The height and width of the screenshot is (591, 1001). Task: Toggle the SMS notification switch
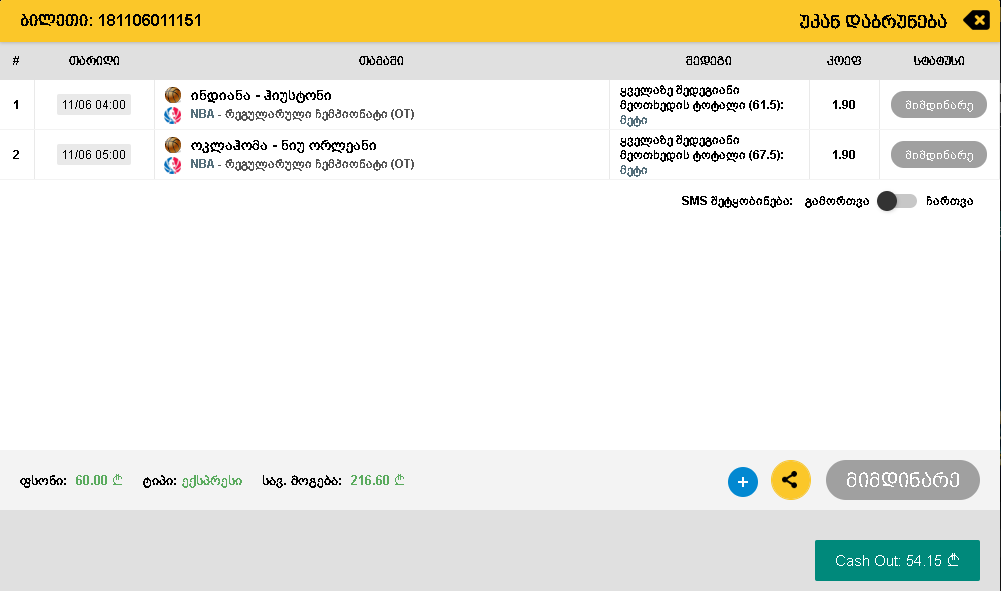[x=897, y=201]
